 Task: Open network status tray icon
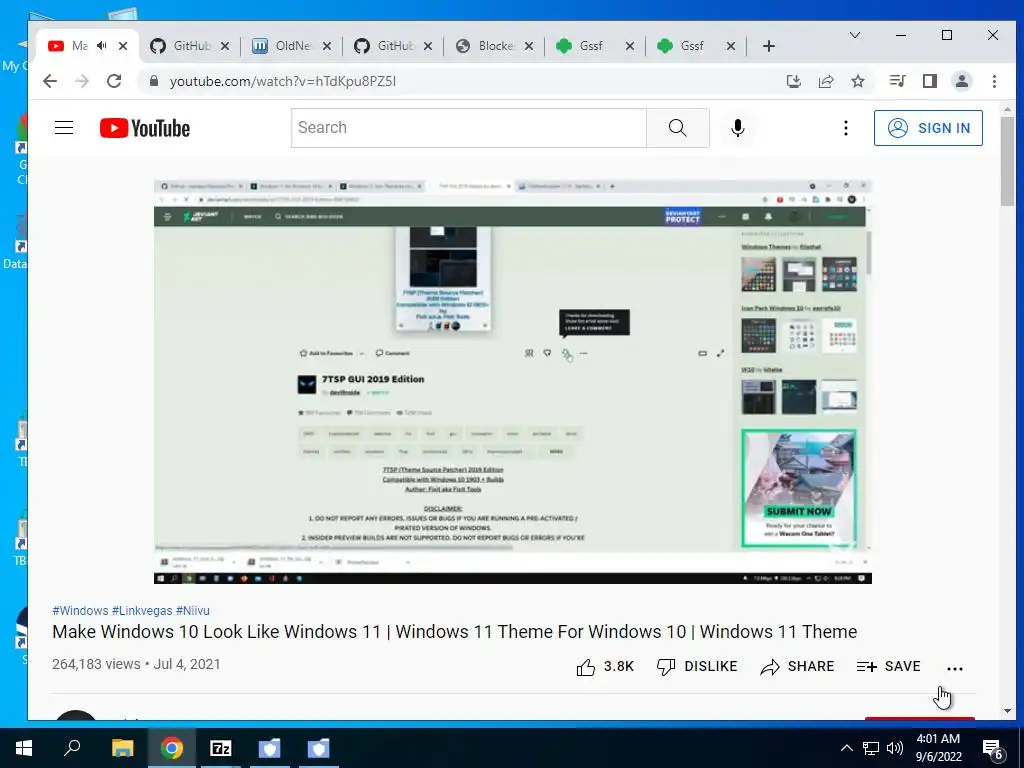pos(871,748)
